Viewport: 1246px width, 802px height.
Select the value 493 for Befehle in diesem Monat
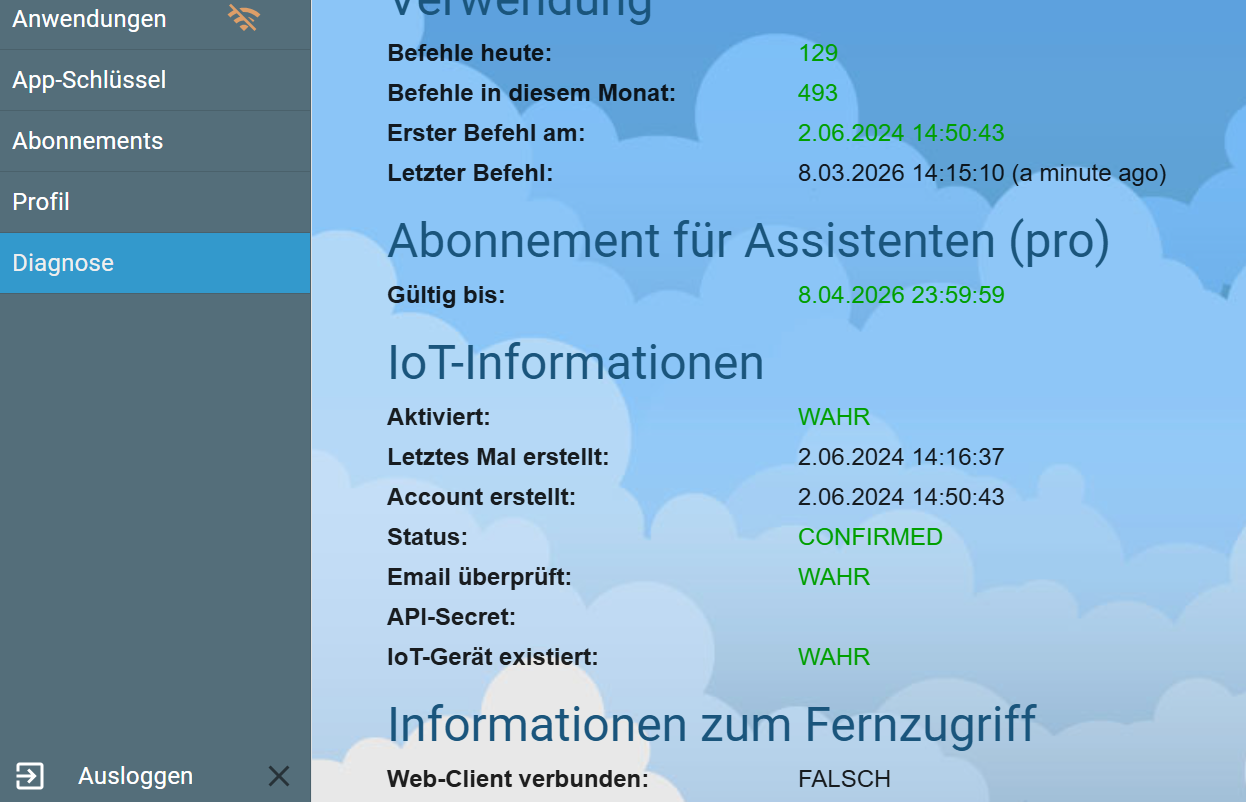(x=818, y=93)
